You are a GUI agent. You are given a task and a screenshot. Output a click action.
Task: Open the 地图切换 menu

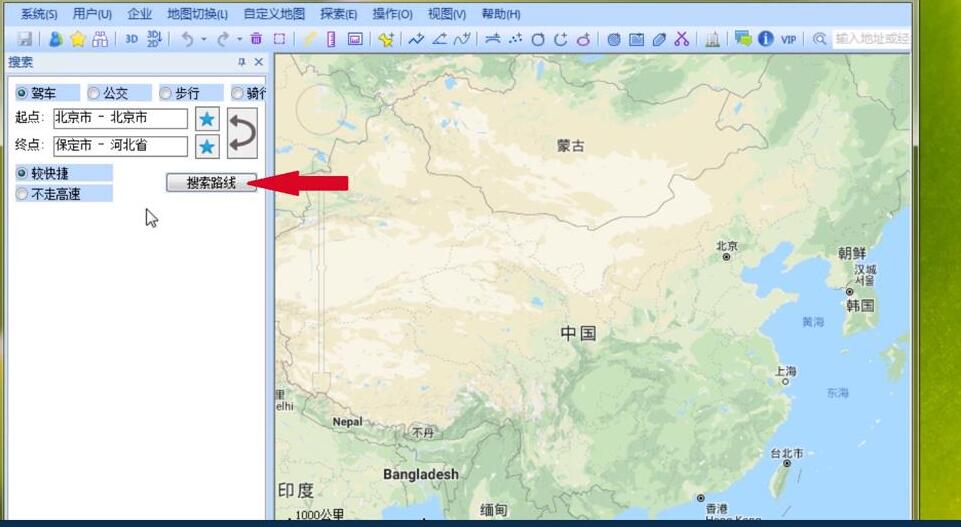[x=197, y=14]
